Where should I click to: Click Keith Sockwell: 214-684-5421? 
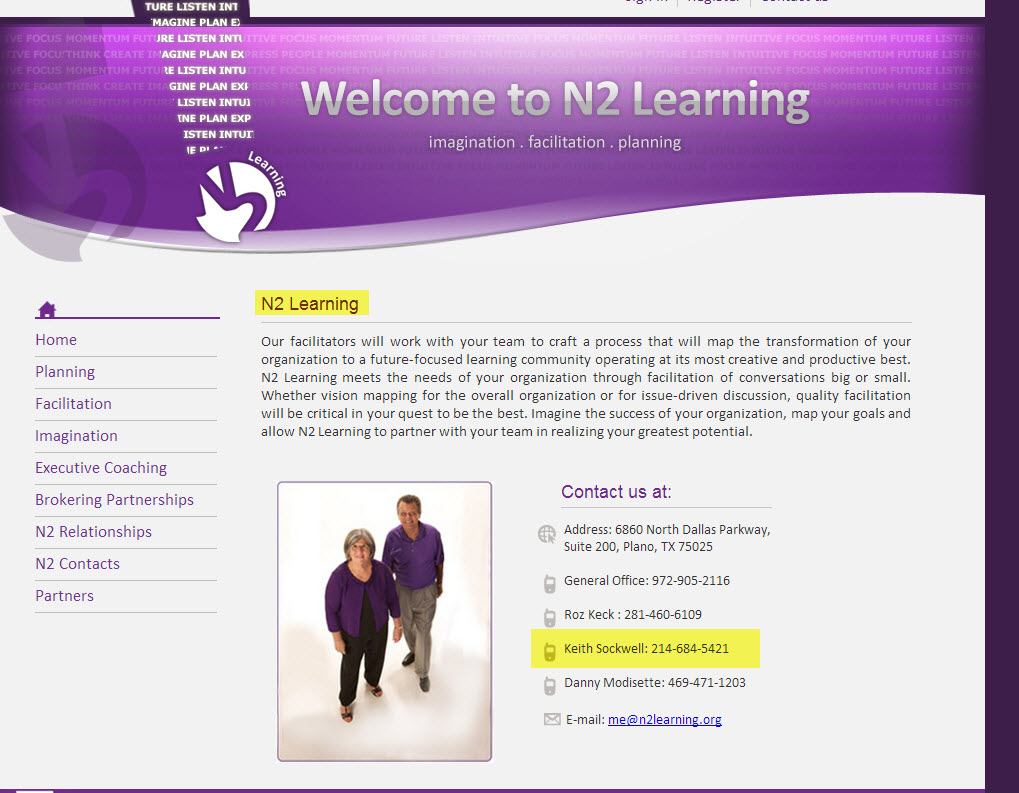[646, 649]
